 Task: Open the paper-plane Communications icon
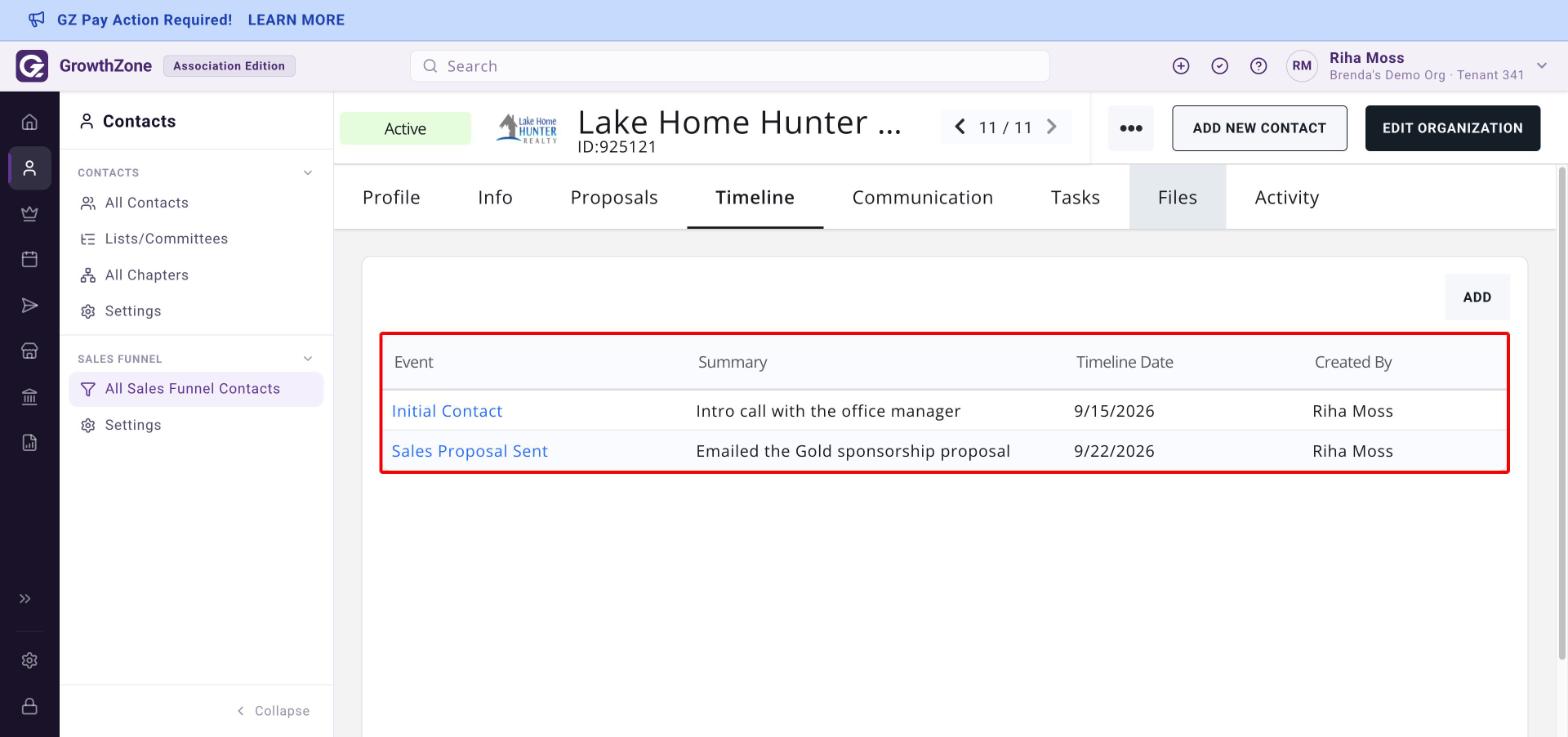pyautogui.click(x=29, y=305)
